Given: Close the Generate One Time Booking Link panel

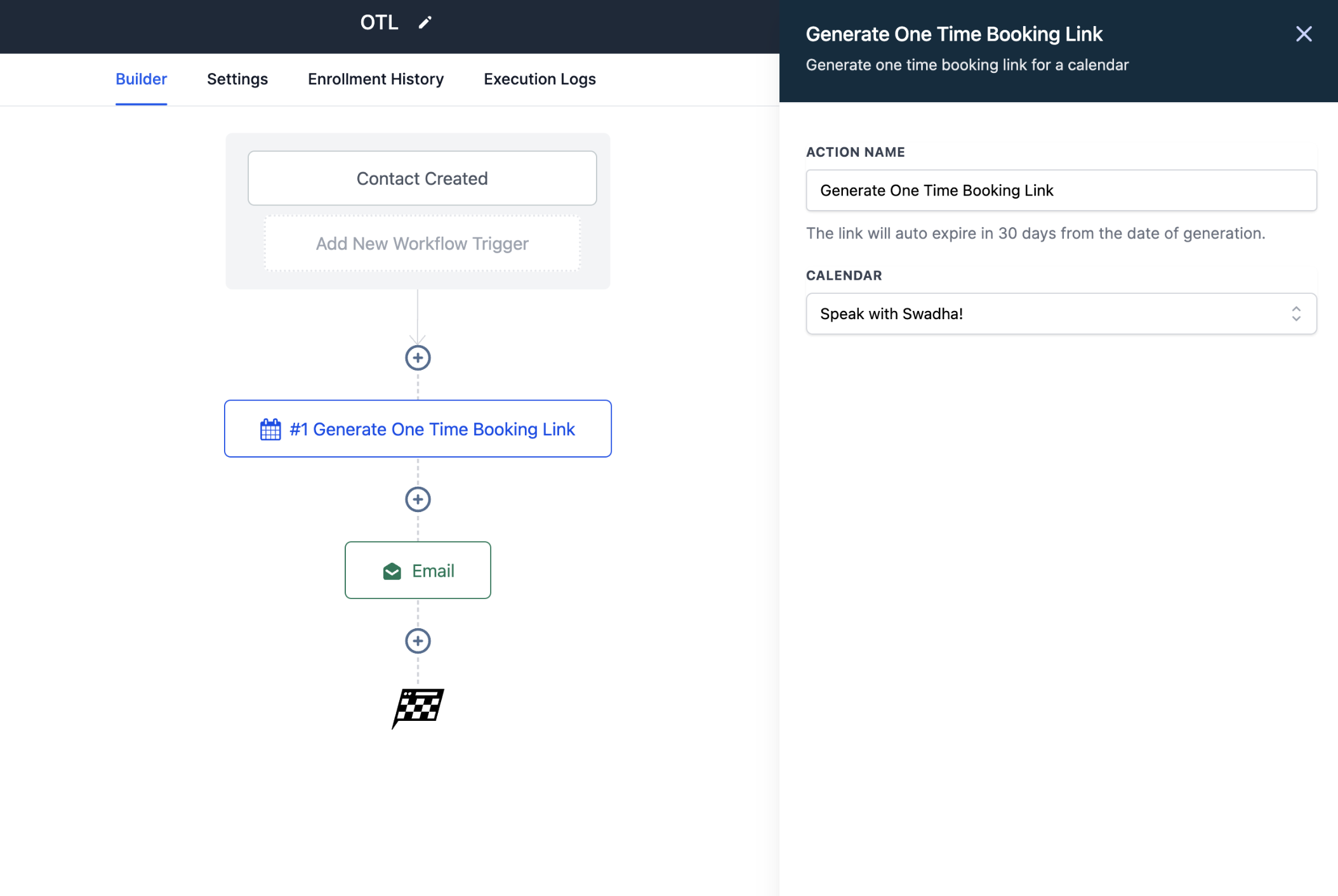Looking at the screenshot, I should (1304, 34).
